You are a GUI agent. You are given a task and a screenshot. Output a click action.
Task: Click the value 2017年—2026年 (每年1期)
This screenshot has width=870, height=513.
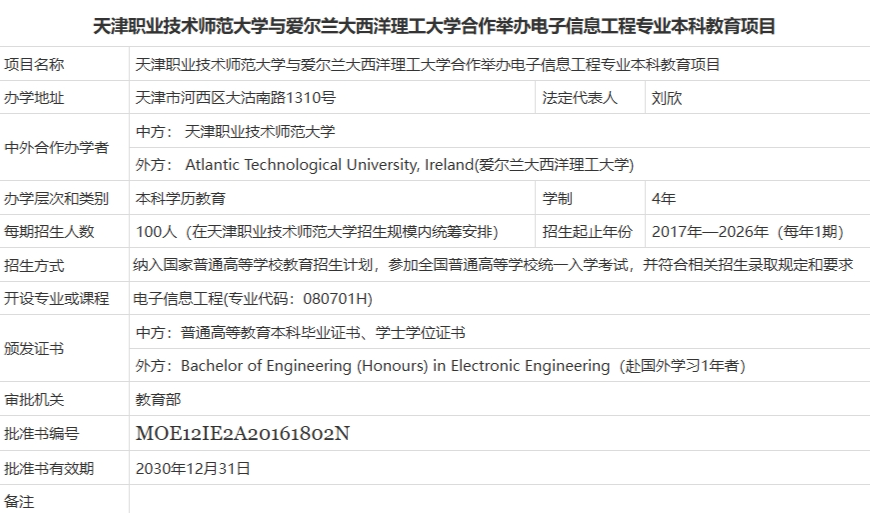747,232
